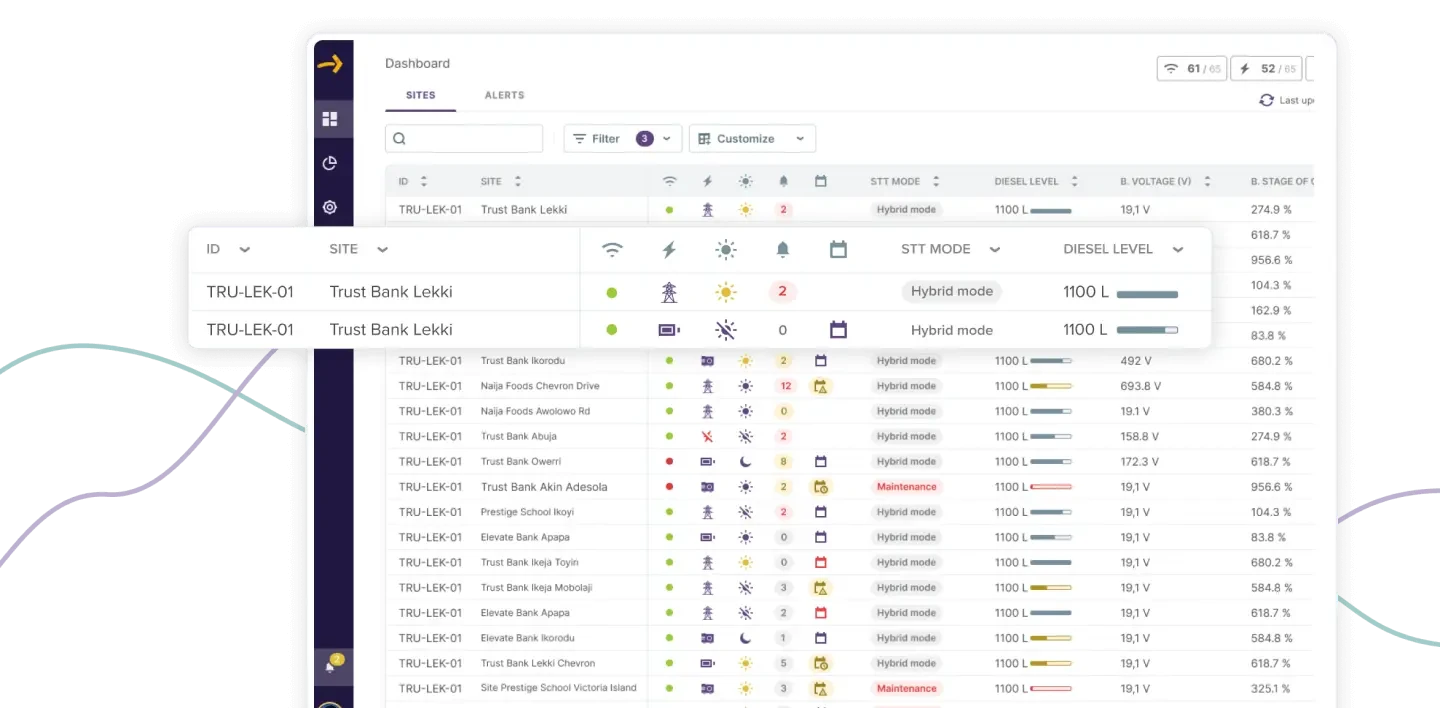Click the refresh icon beside Last update

1266,100
